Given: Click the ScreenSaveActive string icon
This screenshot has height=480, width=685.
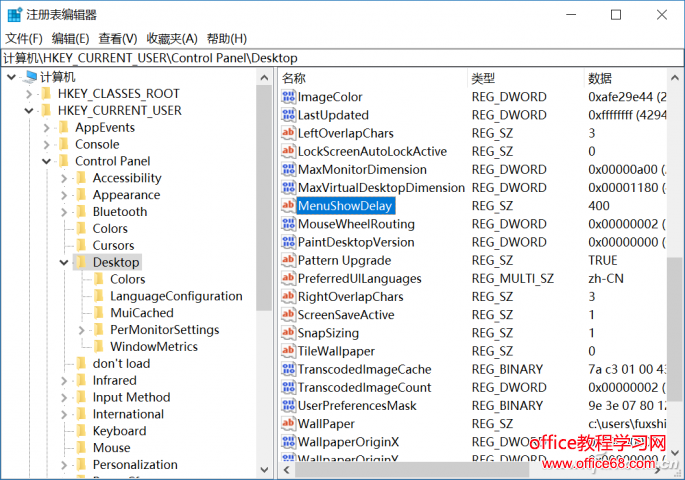Looking at the screenshot, I should (x=288, y=315).
